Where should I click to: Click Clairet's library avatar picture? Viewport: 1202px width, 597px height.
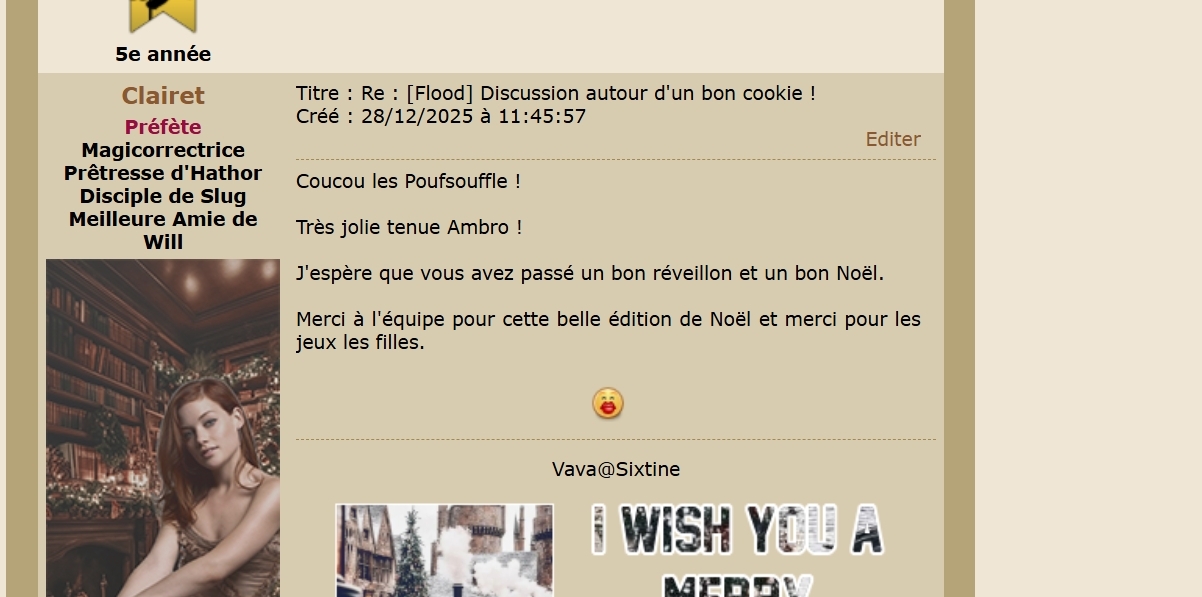(x=163, y=428)
